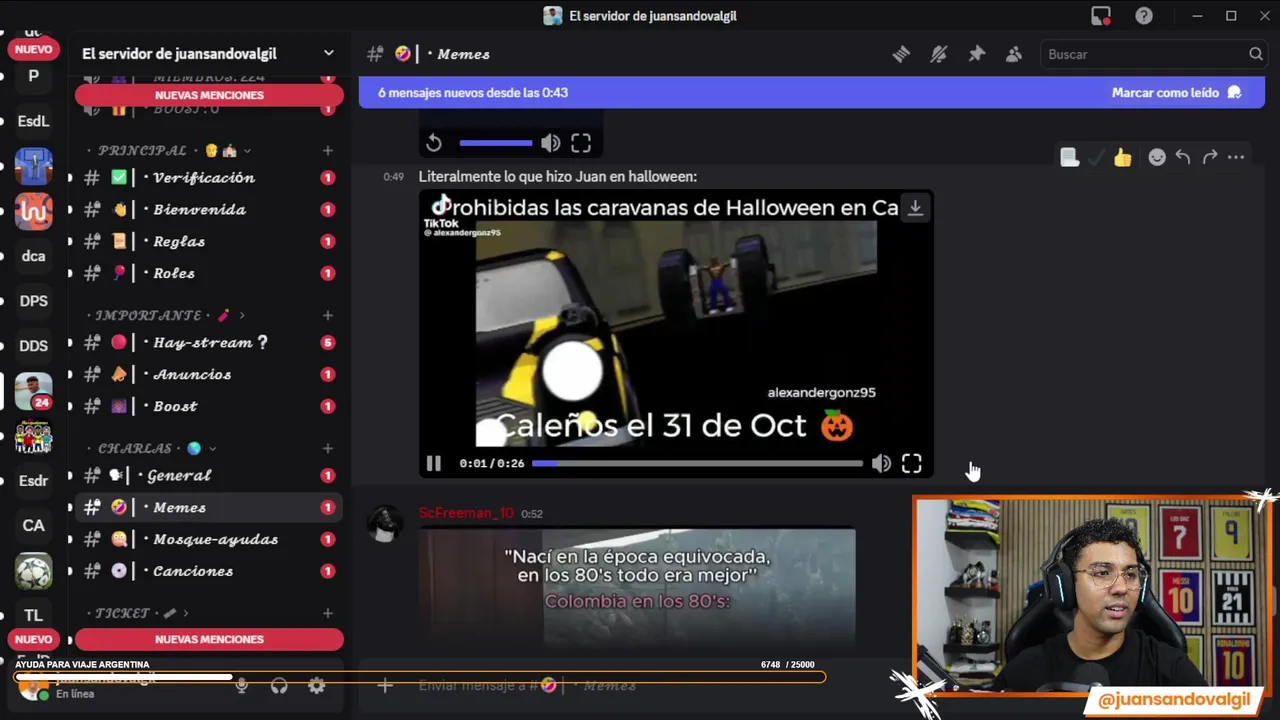
Task: Open the Reglas channel
Action: click(x=209, y=241)
